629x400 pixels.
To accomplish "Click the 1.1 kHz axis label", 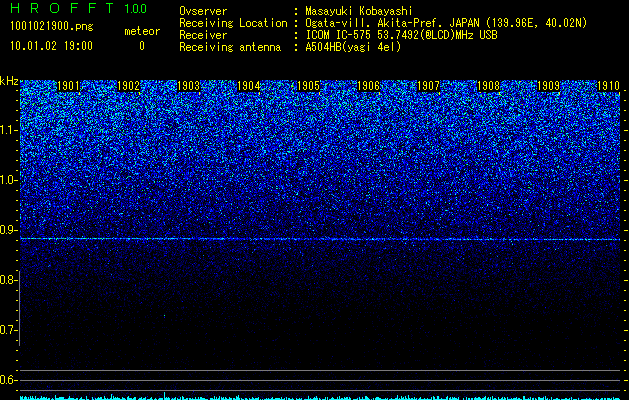I will point(8,130).
